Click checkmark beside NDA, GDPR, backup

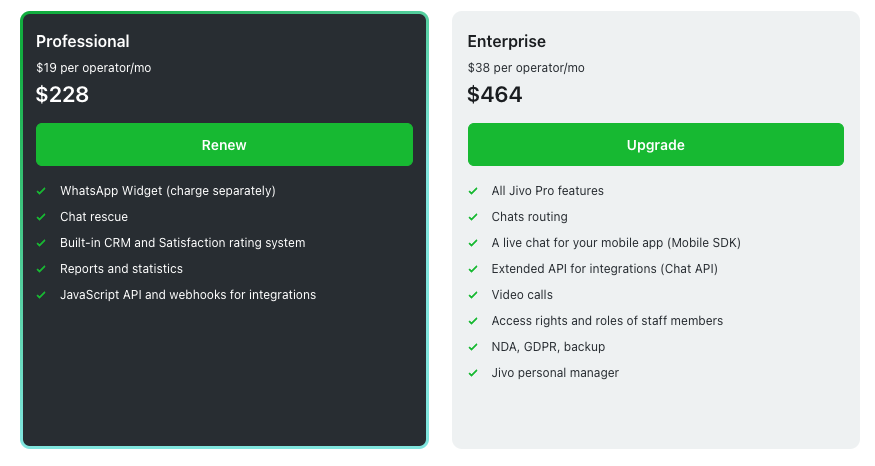point(473,347)
